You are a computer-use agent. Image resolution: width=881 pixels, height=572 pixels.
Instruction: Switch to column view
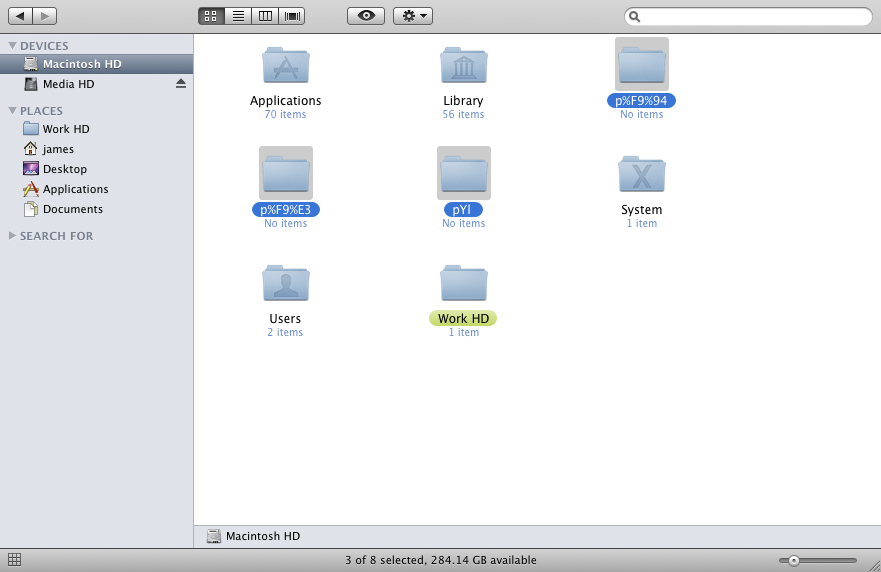pos(265,16)
